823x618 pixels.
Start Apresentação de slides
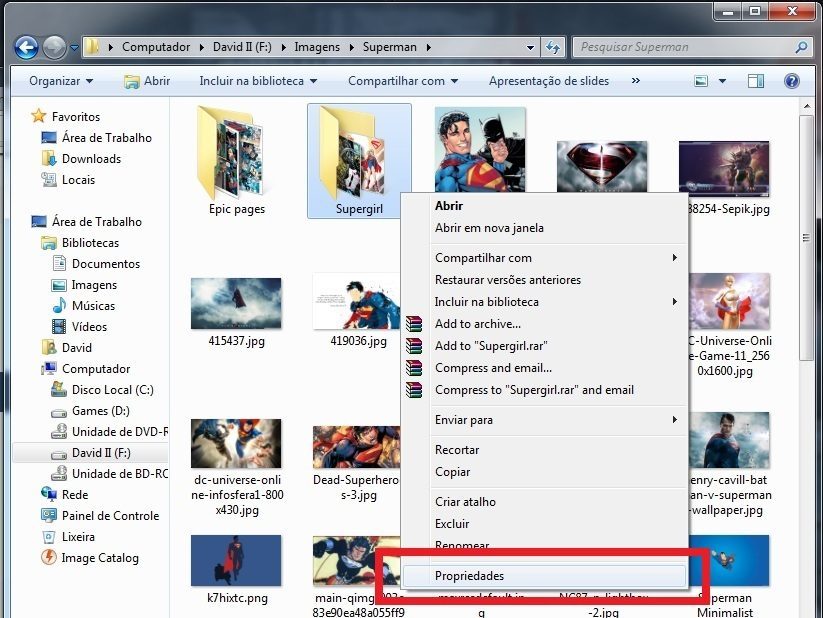(x=549, y=81)
